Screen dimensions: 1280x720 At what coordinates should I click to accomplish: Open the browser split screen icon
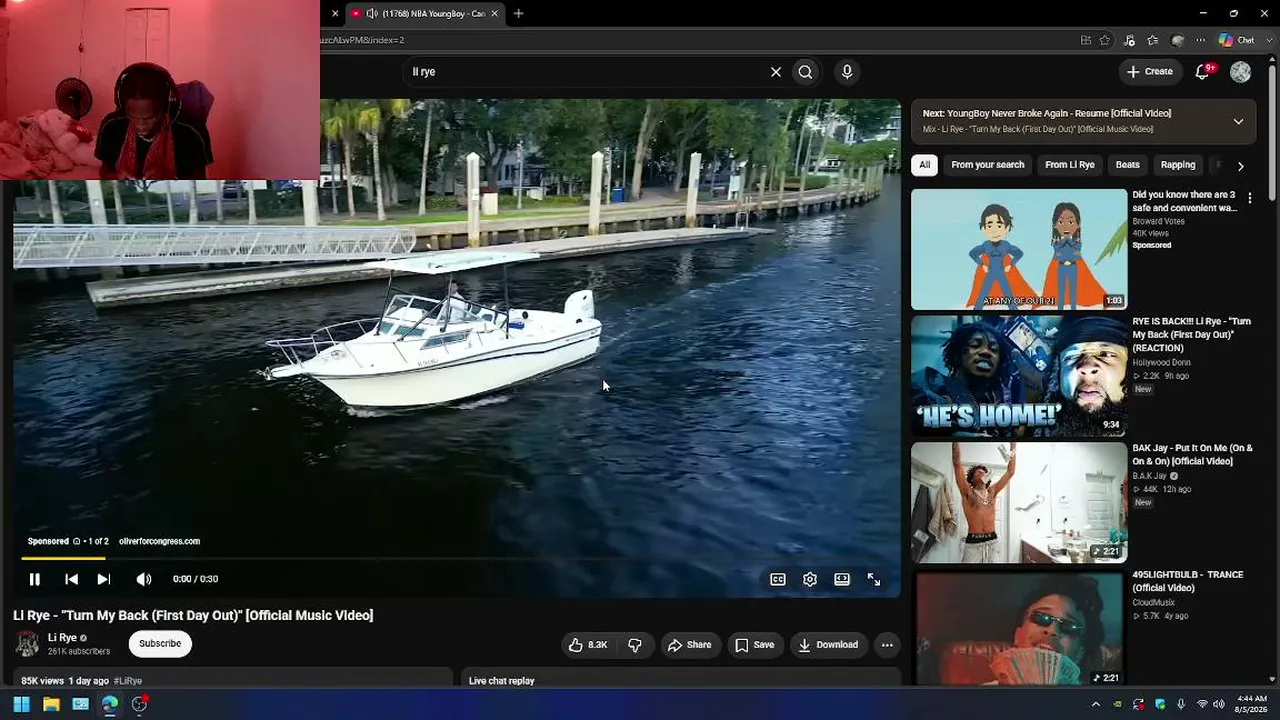point(1086,40)
